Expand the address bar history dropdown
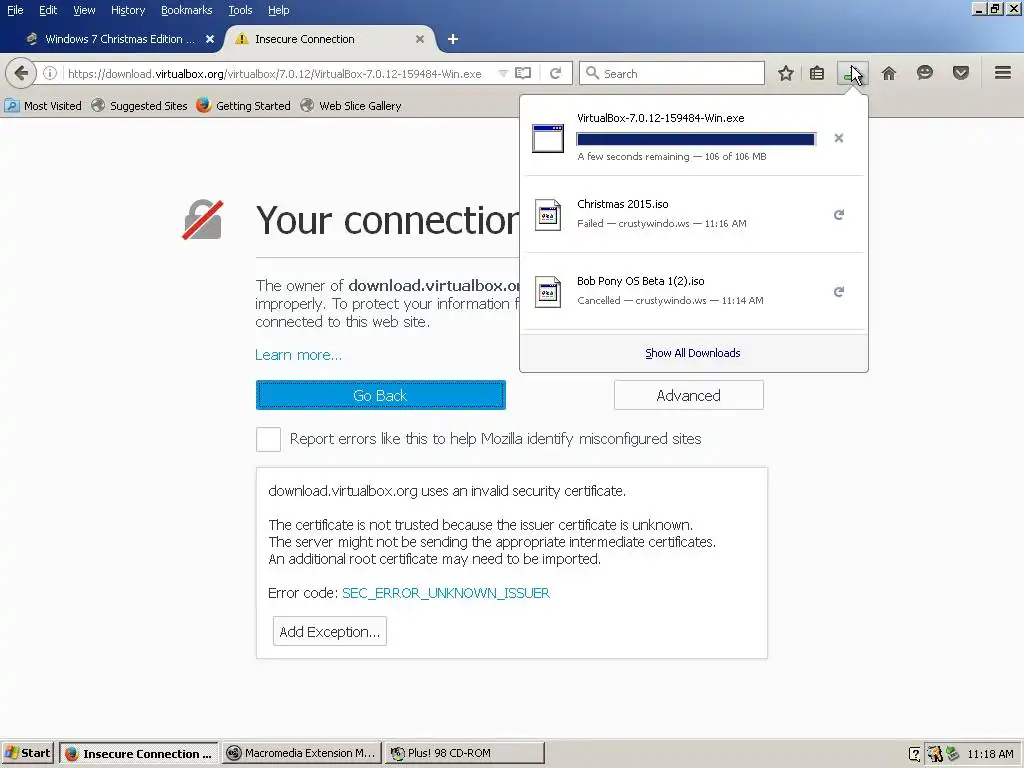The width and height of the screenshot is (1024, 768). [502, 73]
